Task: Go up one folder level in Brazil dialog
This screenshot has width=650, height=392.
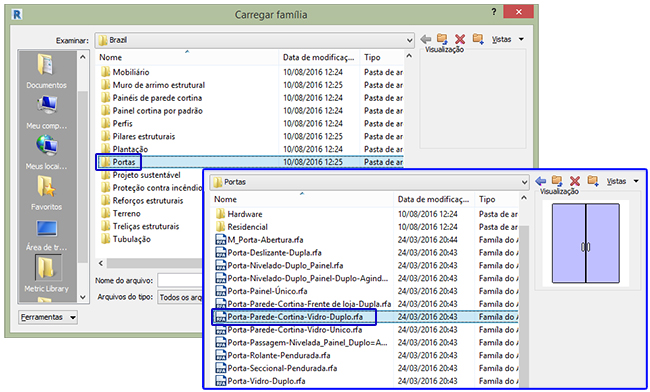Action: [442, 39]
